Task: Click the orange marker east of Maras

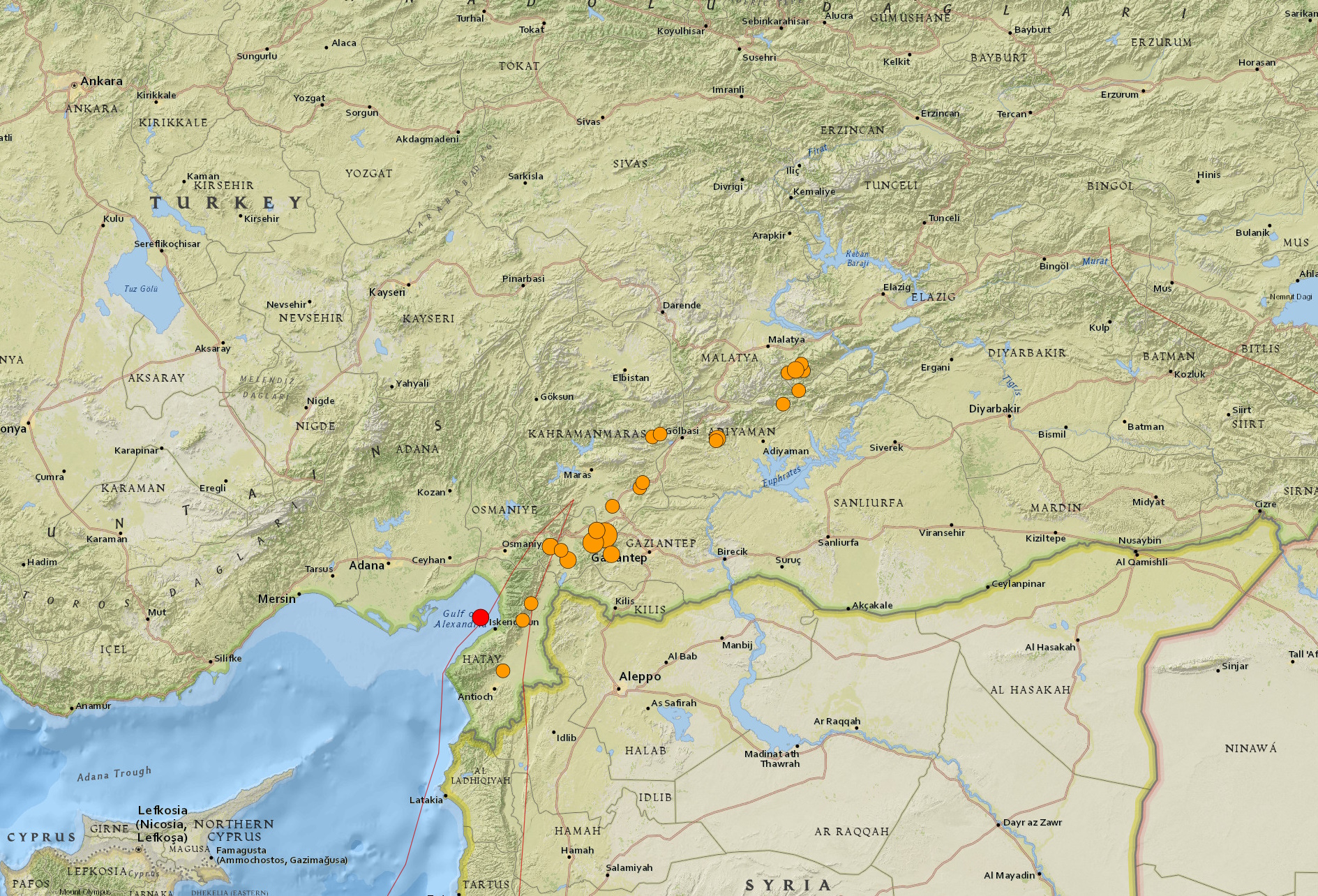Action: pos(642,483)
